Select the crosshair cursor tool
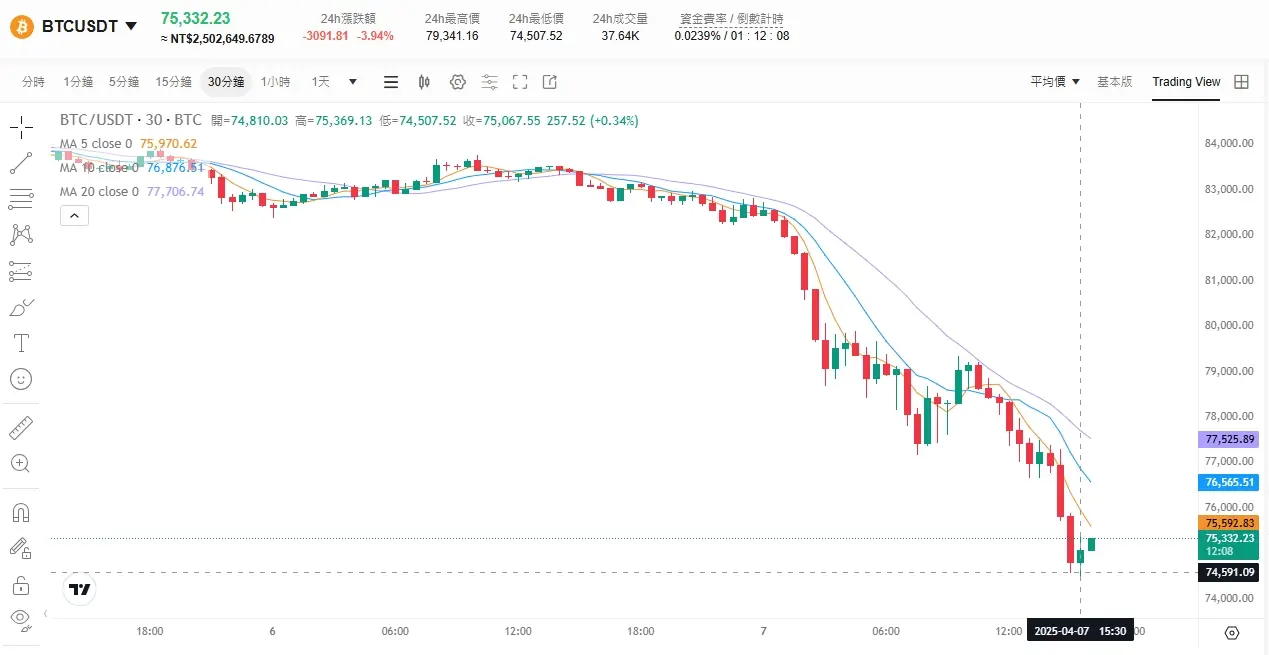 [x=21, y=127]
